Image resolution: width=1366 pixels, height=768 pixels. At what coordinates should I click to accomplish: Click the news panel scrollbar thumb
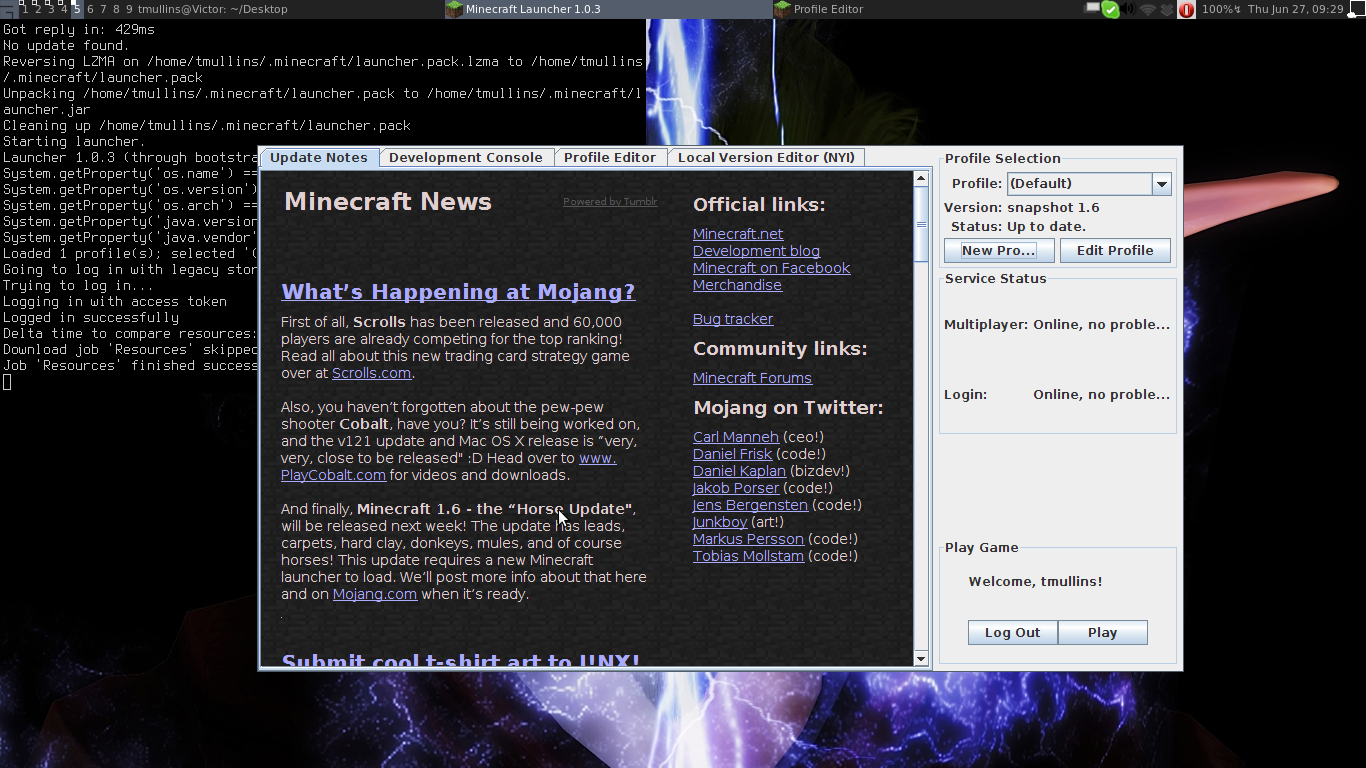[921, 225]
